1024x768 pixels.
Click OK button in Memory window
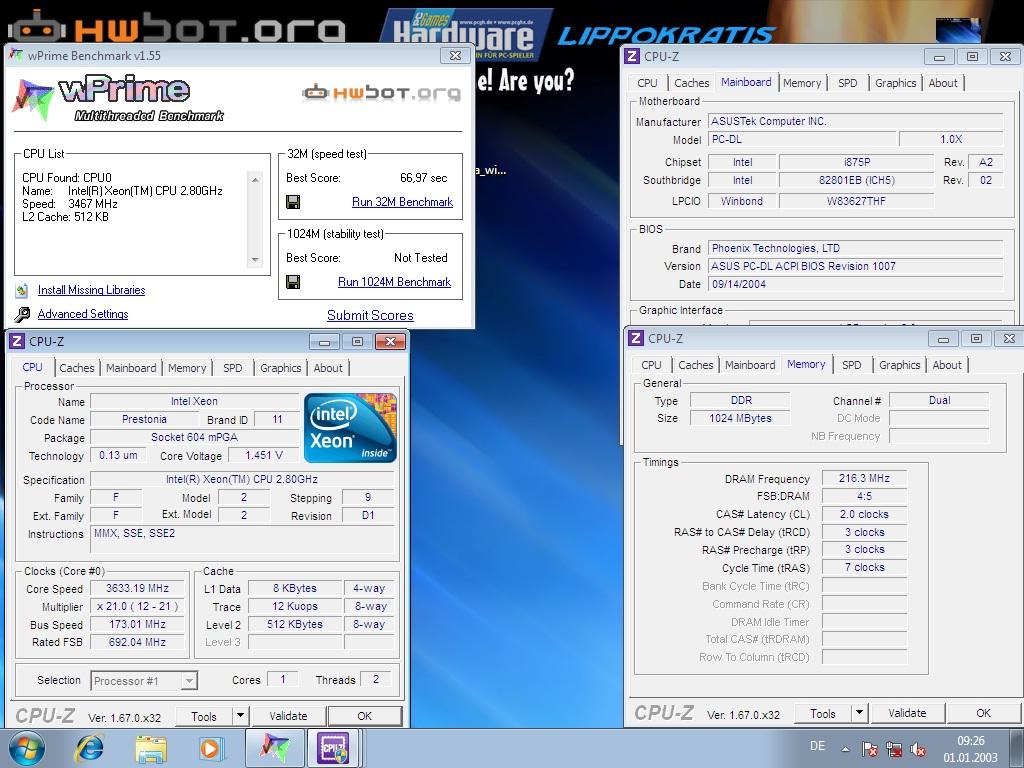click(x=984, y=713)
